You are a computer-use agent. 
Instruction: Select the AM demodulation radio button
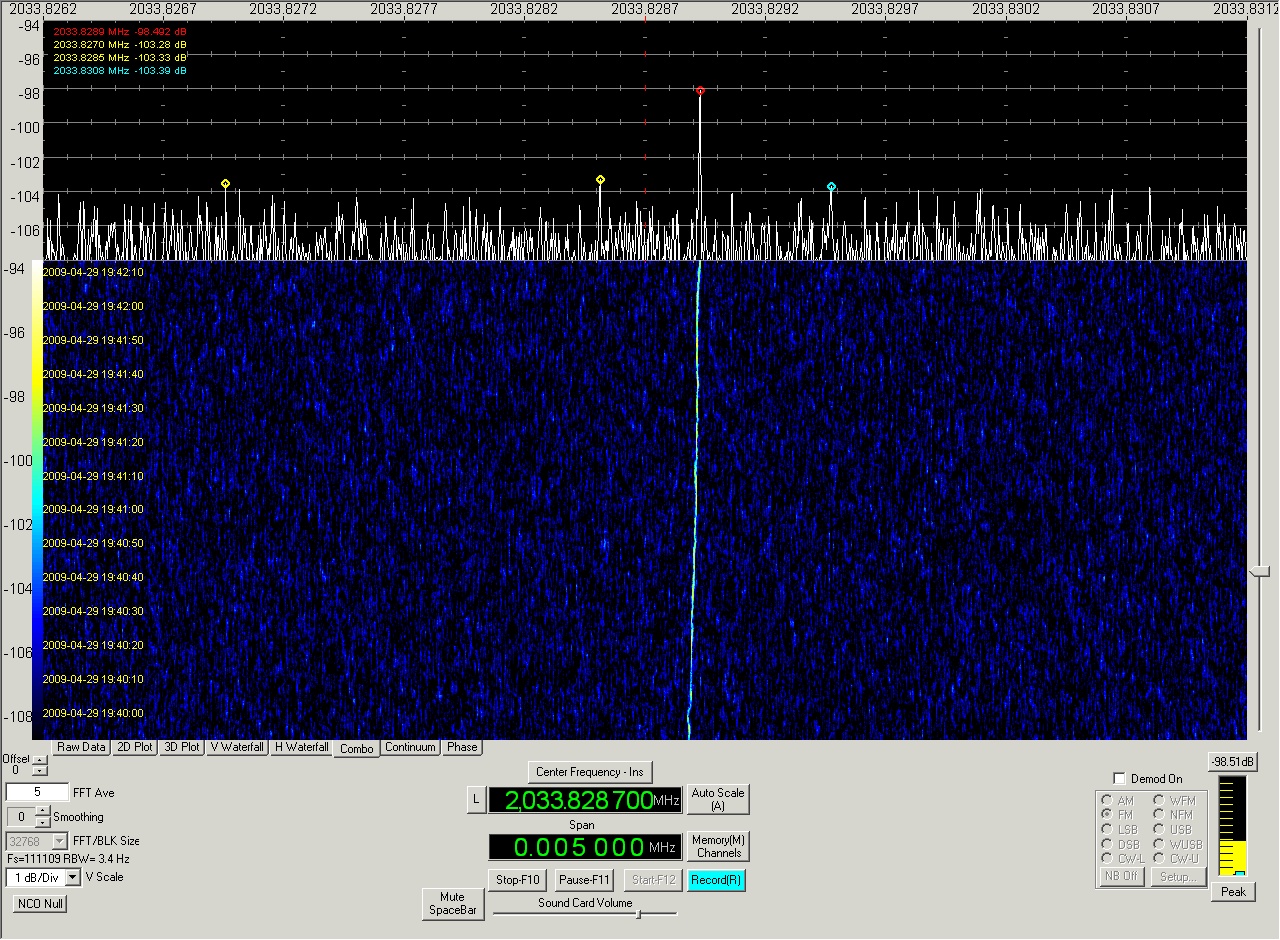click(x=1107, y=800)
